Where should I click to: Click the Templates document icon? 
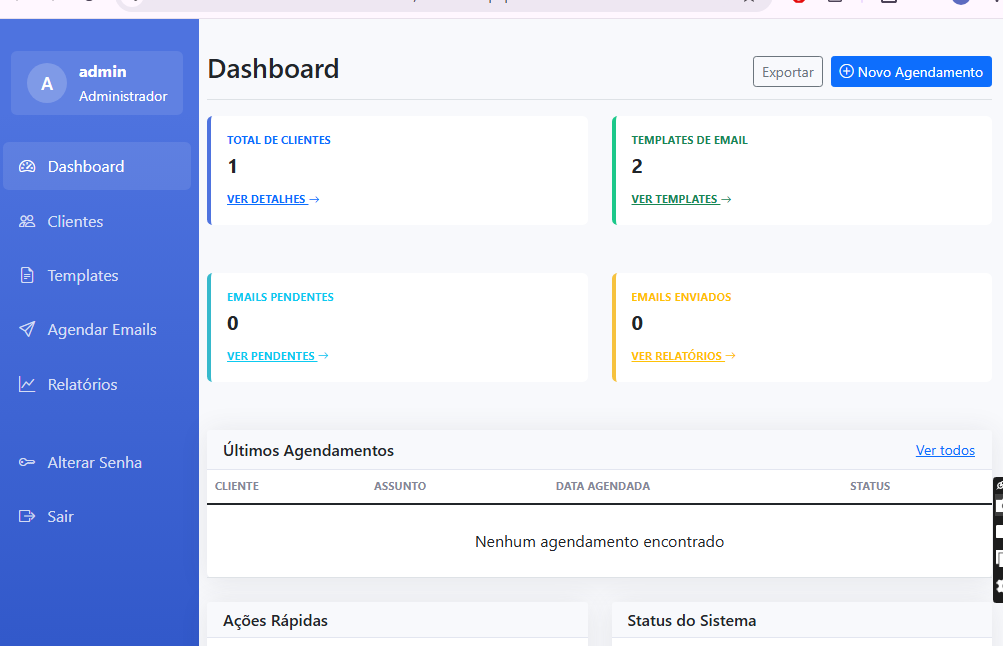point(27,276)
